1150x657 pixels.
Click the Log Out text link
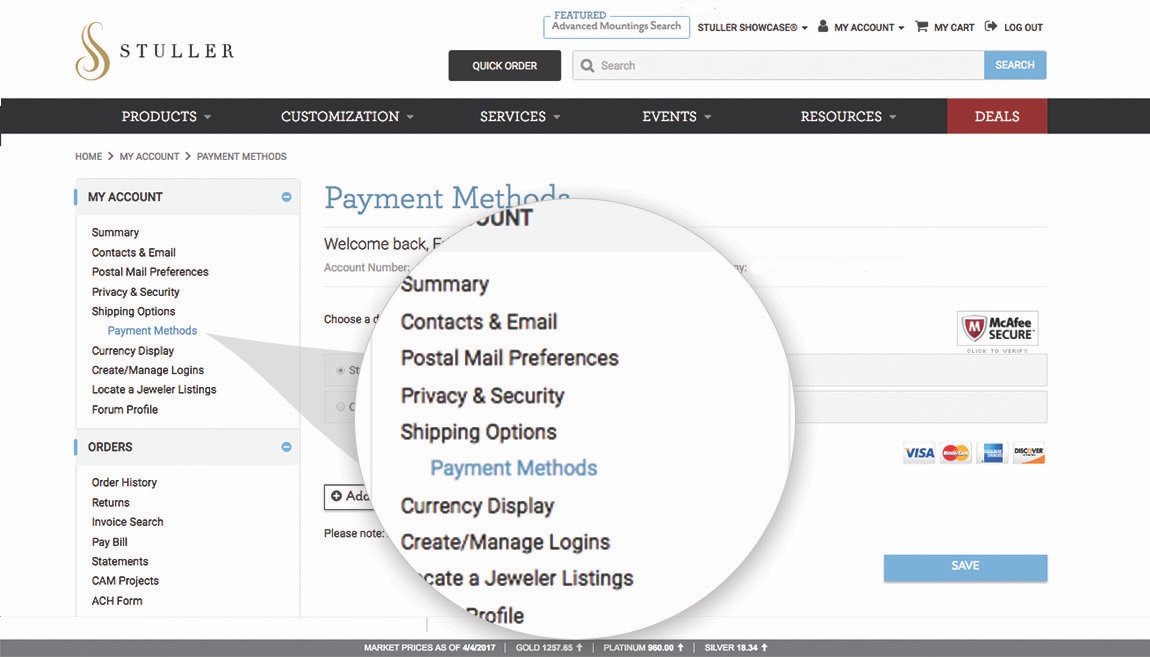[x=1023, y=27]
